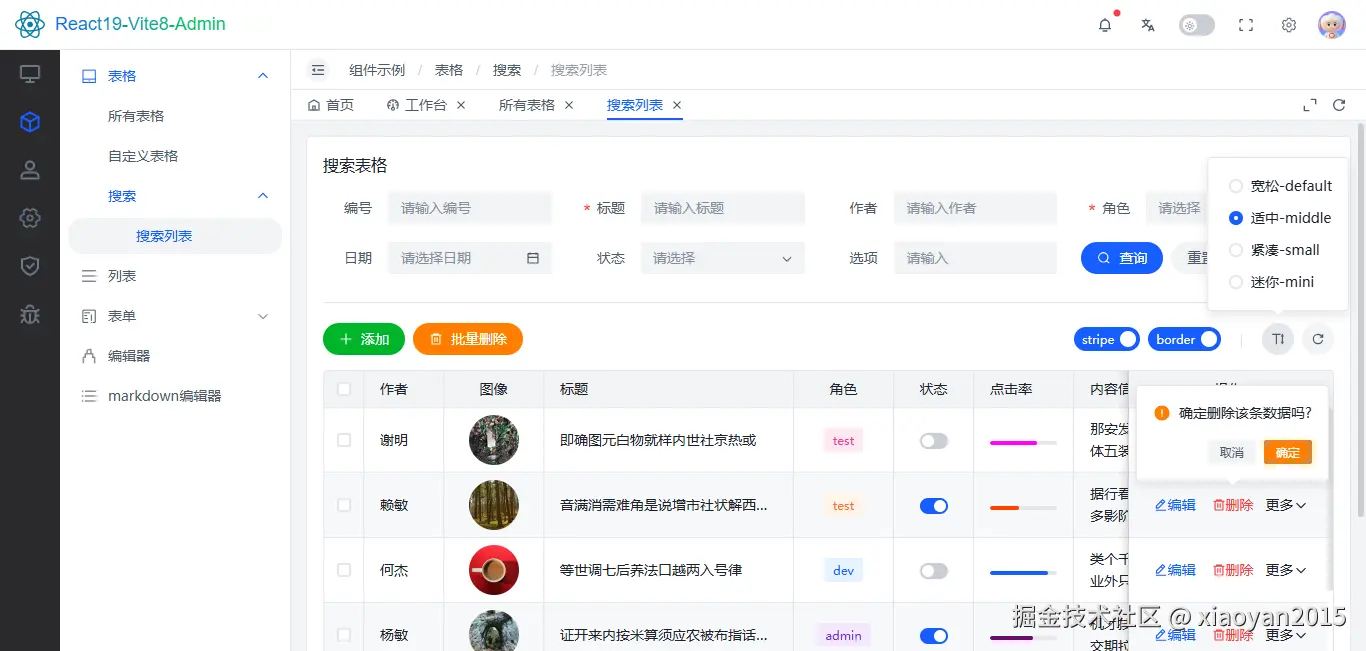Screen dimensions: 1366x651
Task: Maximize the tab content area
Action: 1310,105
